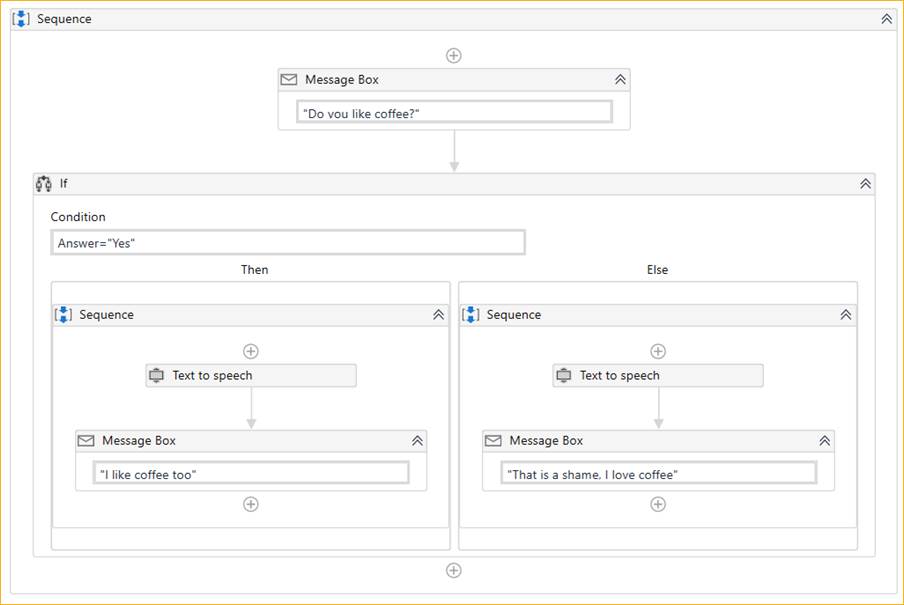Collapse the If activity

click(x=865, y=183)
